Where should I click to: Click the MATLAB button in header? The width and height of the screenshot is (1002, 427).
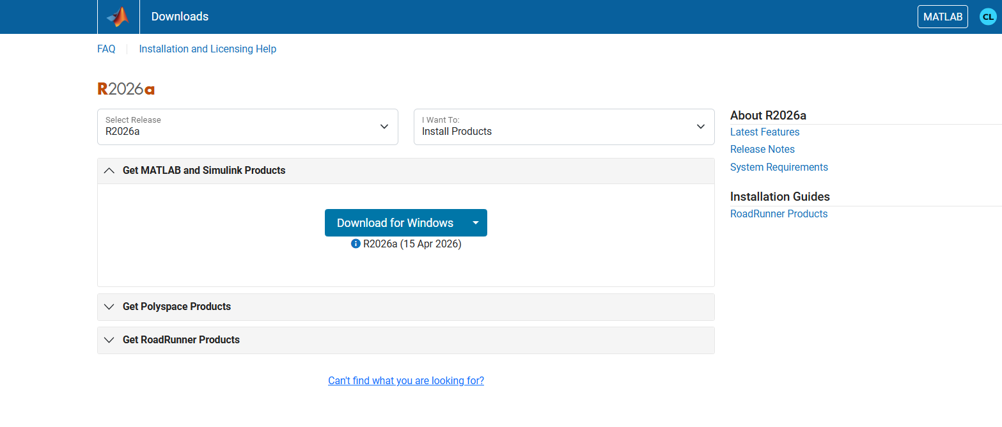[943, 17]
